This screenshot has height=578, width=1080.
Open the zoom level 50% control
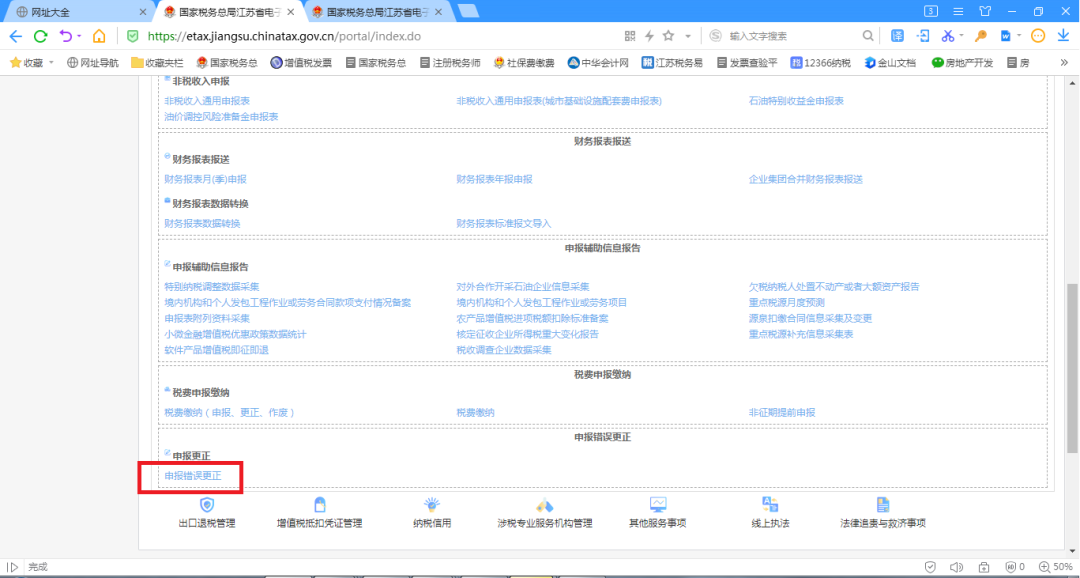(x=1054, y=567)
